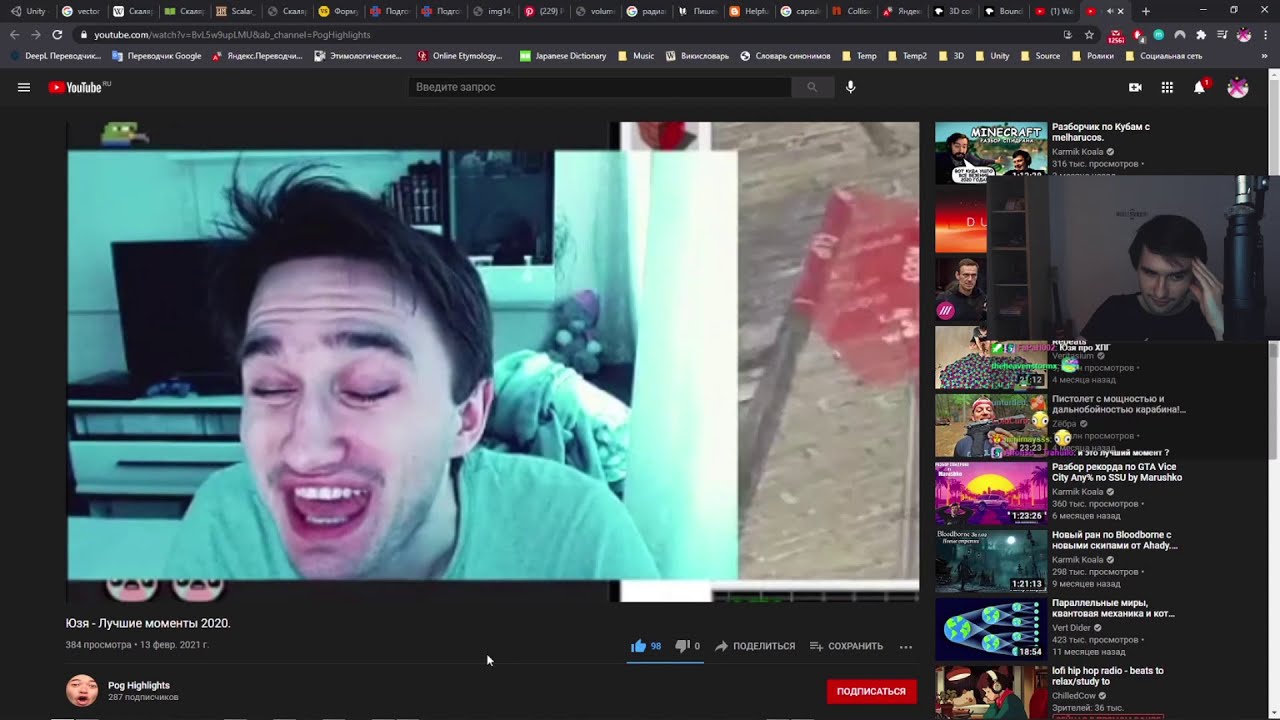
Task: Expand the Социальная сеть bookmarks folder
Action: click(1163, 56)
